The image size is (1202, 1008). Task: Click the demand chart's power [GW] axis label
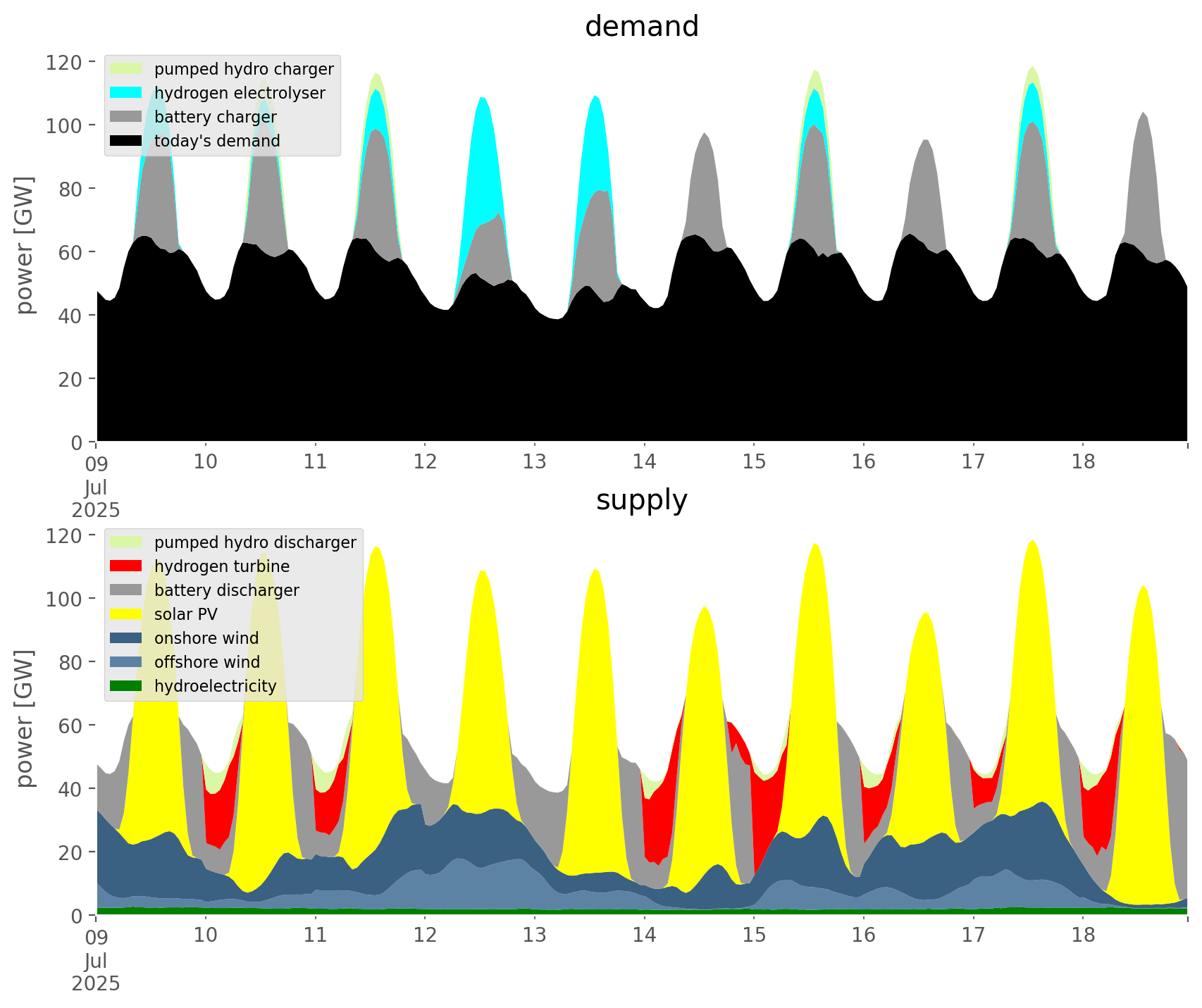25,245
